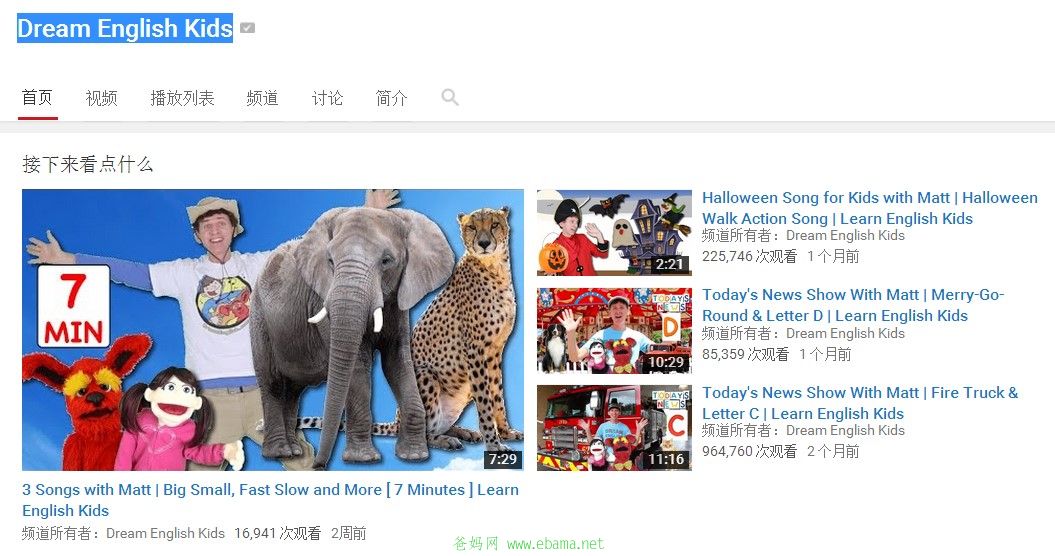Click the 964,760 次观看 view count

click(x=750, y=451)
